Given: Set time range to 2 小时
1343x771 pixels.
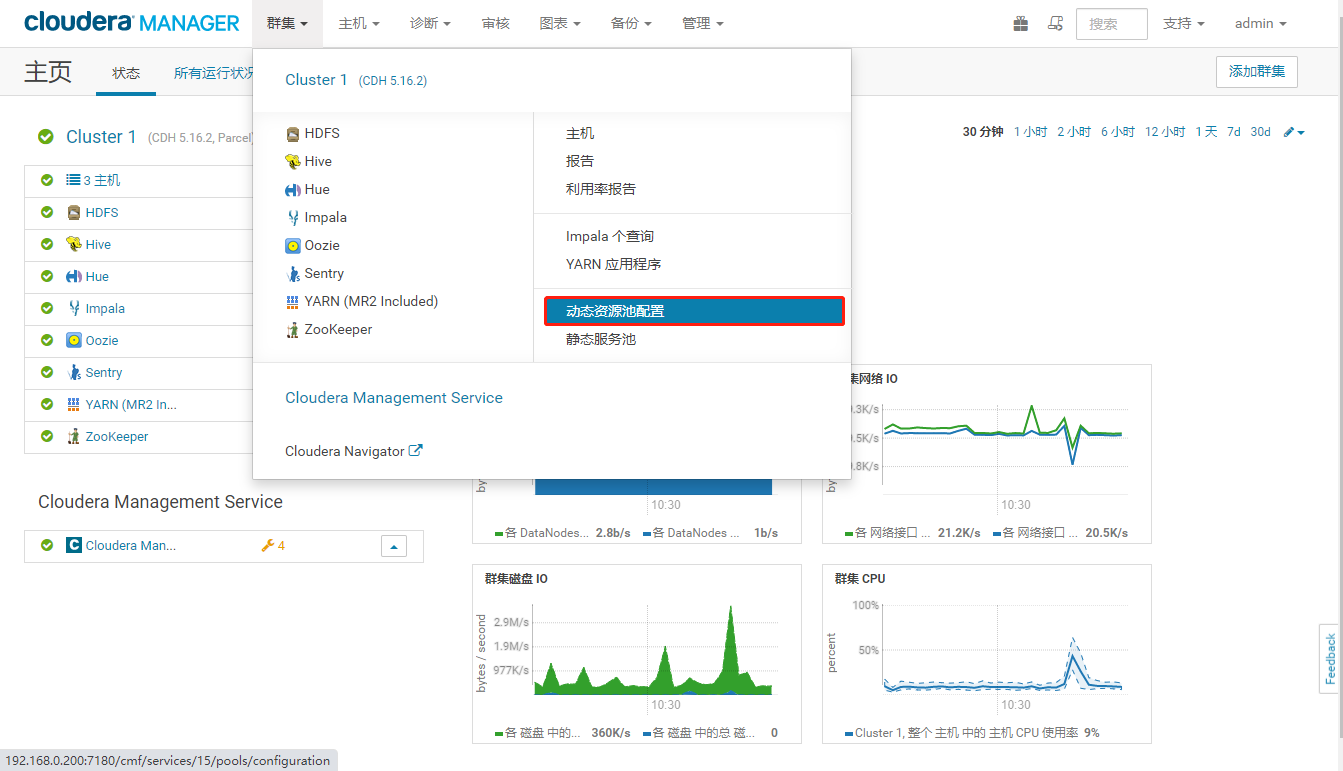Looking at the screenshot, I should [x=1074, y=132].
